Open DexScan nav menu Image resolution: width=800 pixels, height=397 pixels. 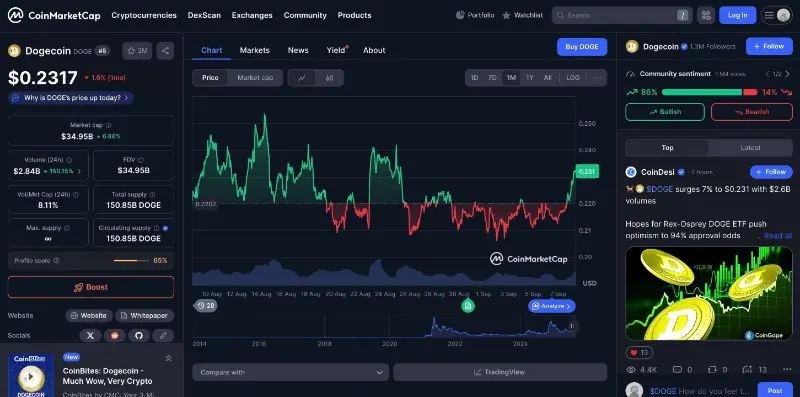click(x=204, y=15)
